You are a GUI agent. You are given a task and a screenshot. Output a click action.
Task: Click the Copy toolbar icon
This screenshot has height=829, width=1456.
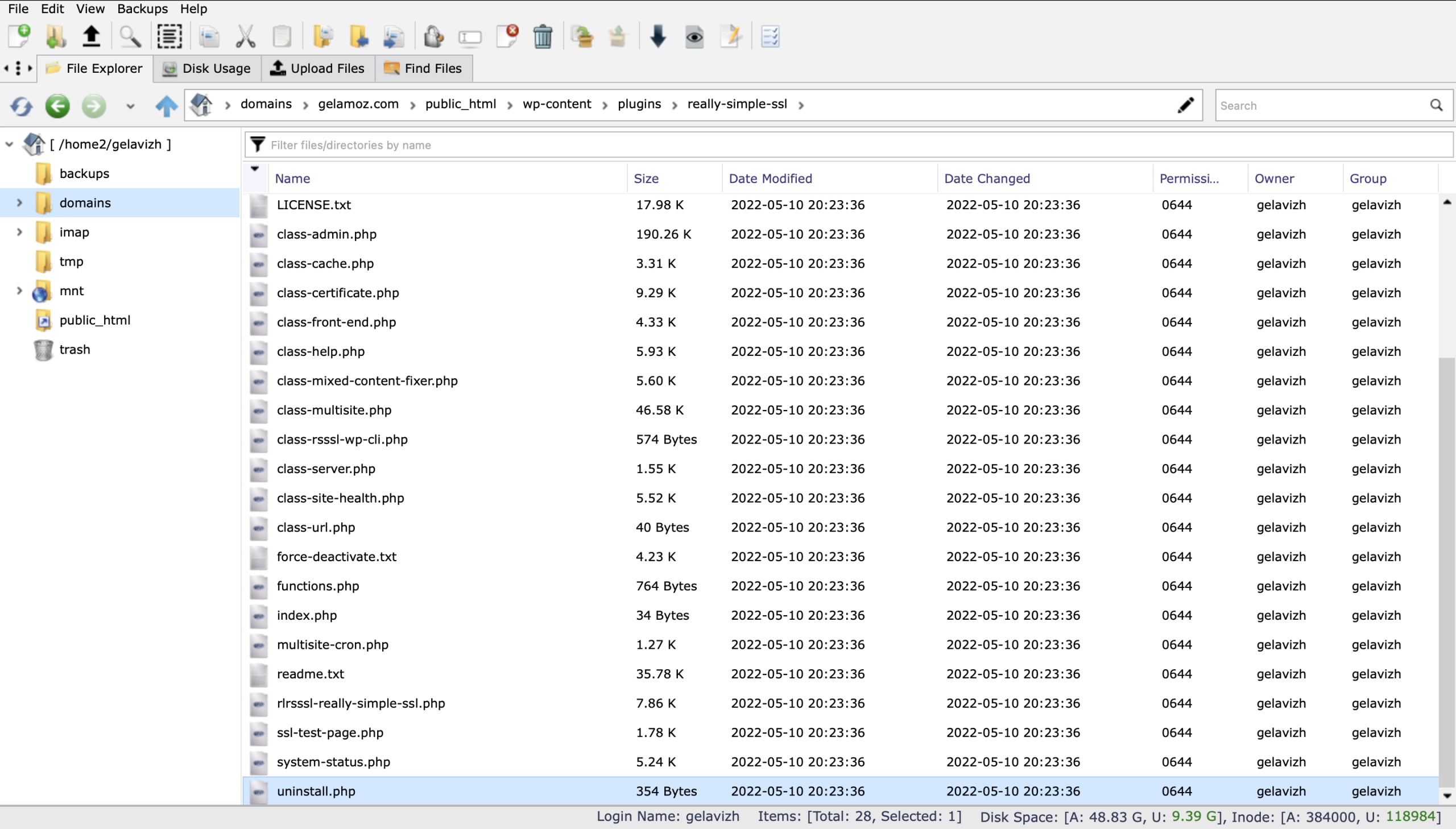pyautogui.click(x=209, y=36)
